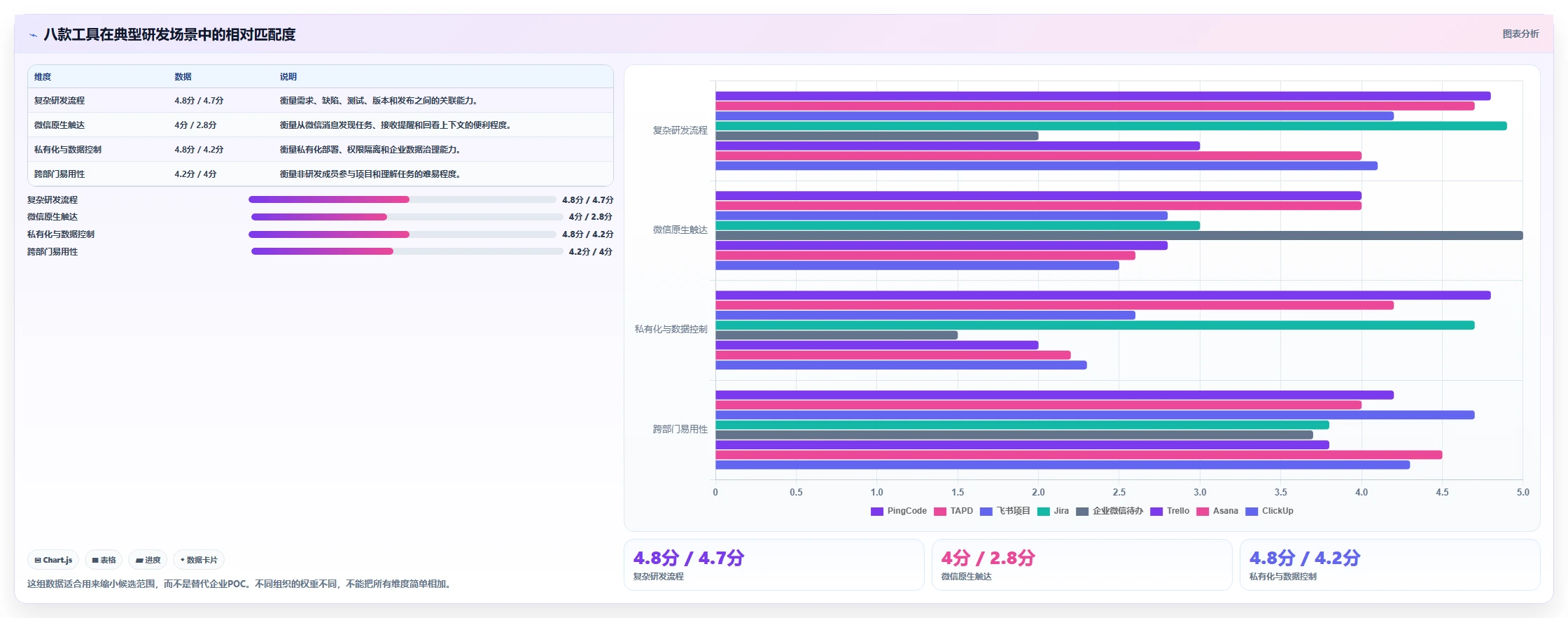Image resolution: width=1568 pixels, height=618 pixels.
Task: Toggle the PingCode series in the chart legend
Action: (x=898, y=511)
